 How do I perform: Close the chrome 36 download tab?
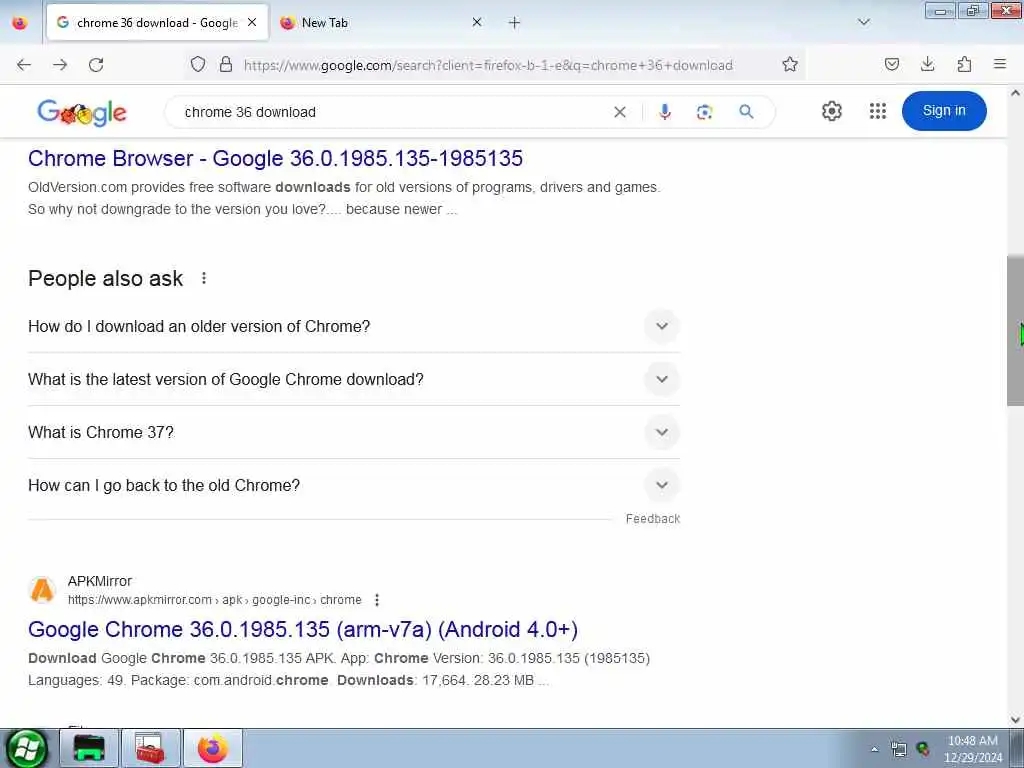(x=252, y=22)
